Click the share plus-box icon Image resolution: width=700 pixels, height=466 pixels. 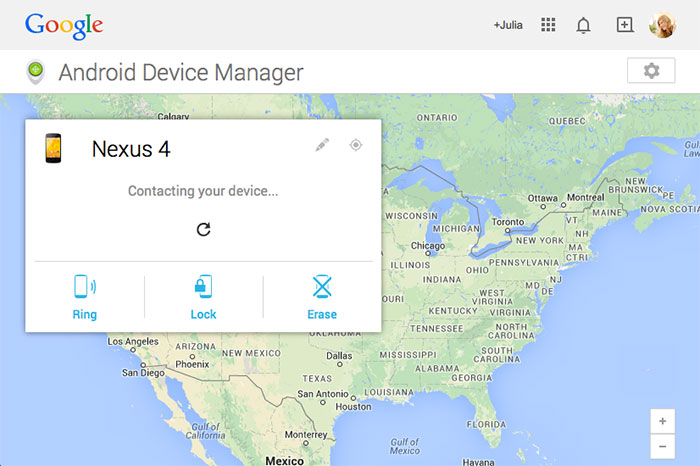point(625,25)
